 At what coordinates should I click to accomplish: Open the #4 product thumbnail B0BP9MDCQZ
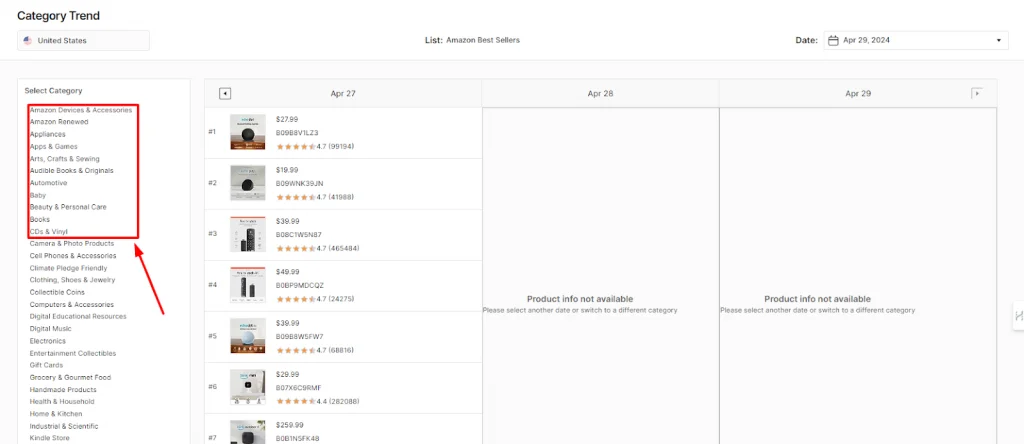pyautogui.click(x=248, y=285)
